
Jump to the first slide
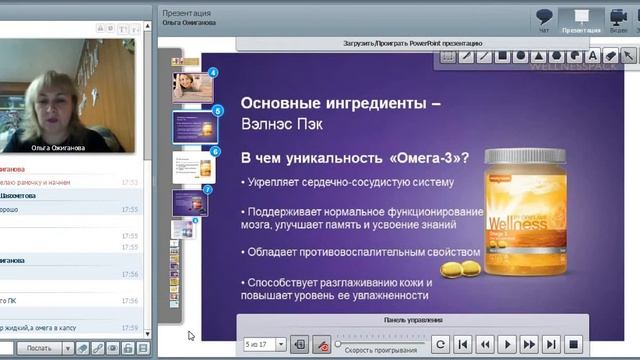(463, 345)
